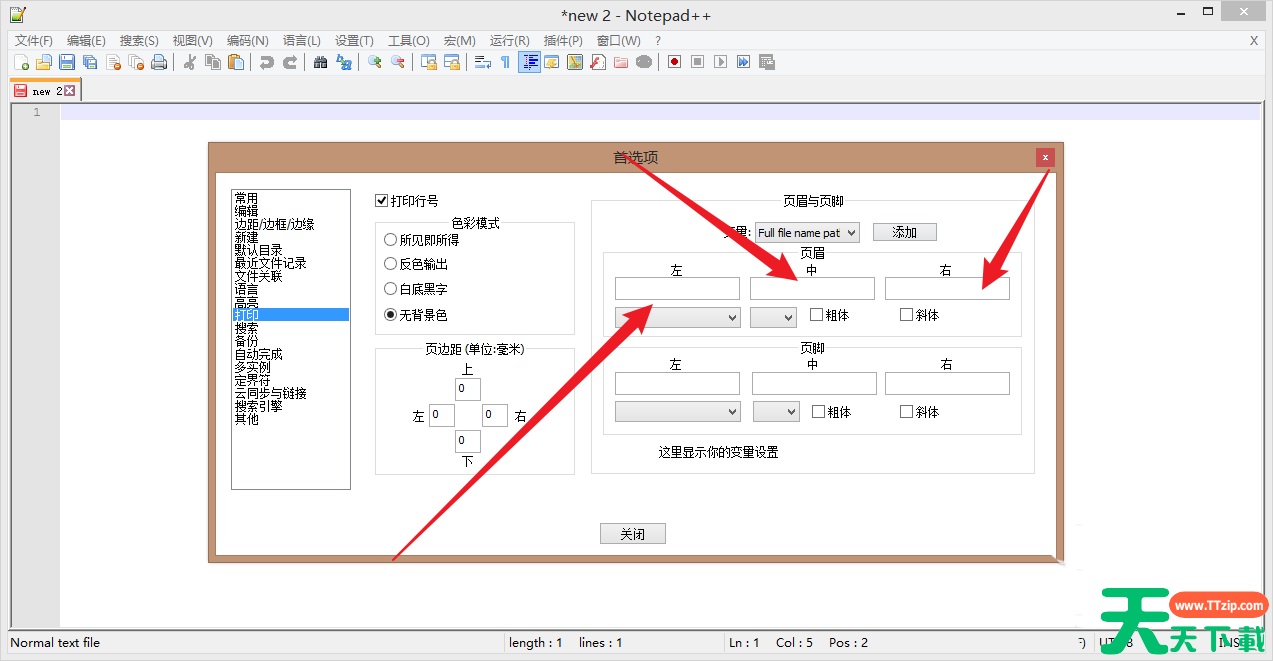Click the Find toolbar icon
Image resolution: width=1273 pixels, height=661 pixels.
pos(318,62)
